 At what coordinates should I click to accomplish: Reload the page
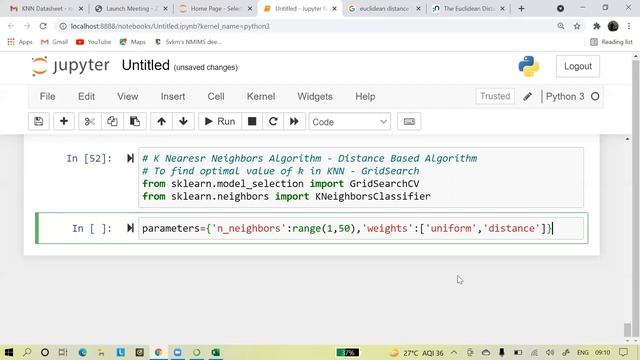43,26
